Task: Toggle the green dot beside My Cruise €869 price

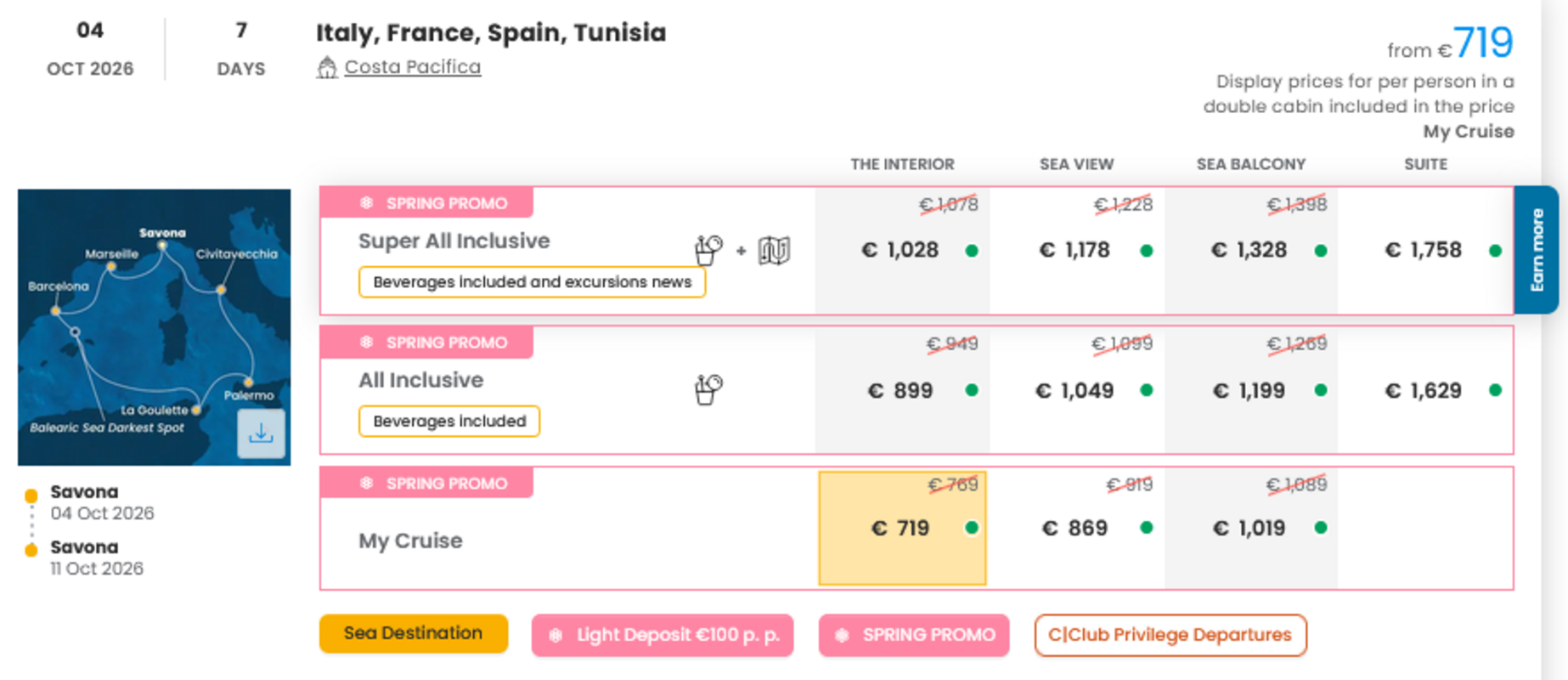Action: click(x=1147, y=528)
